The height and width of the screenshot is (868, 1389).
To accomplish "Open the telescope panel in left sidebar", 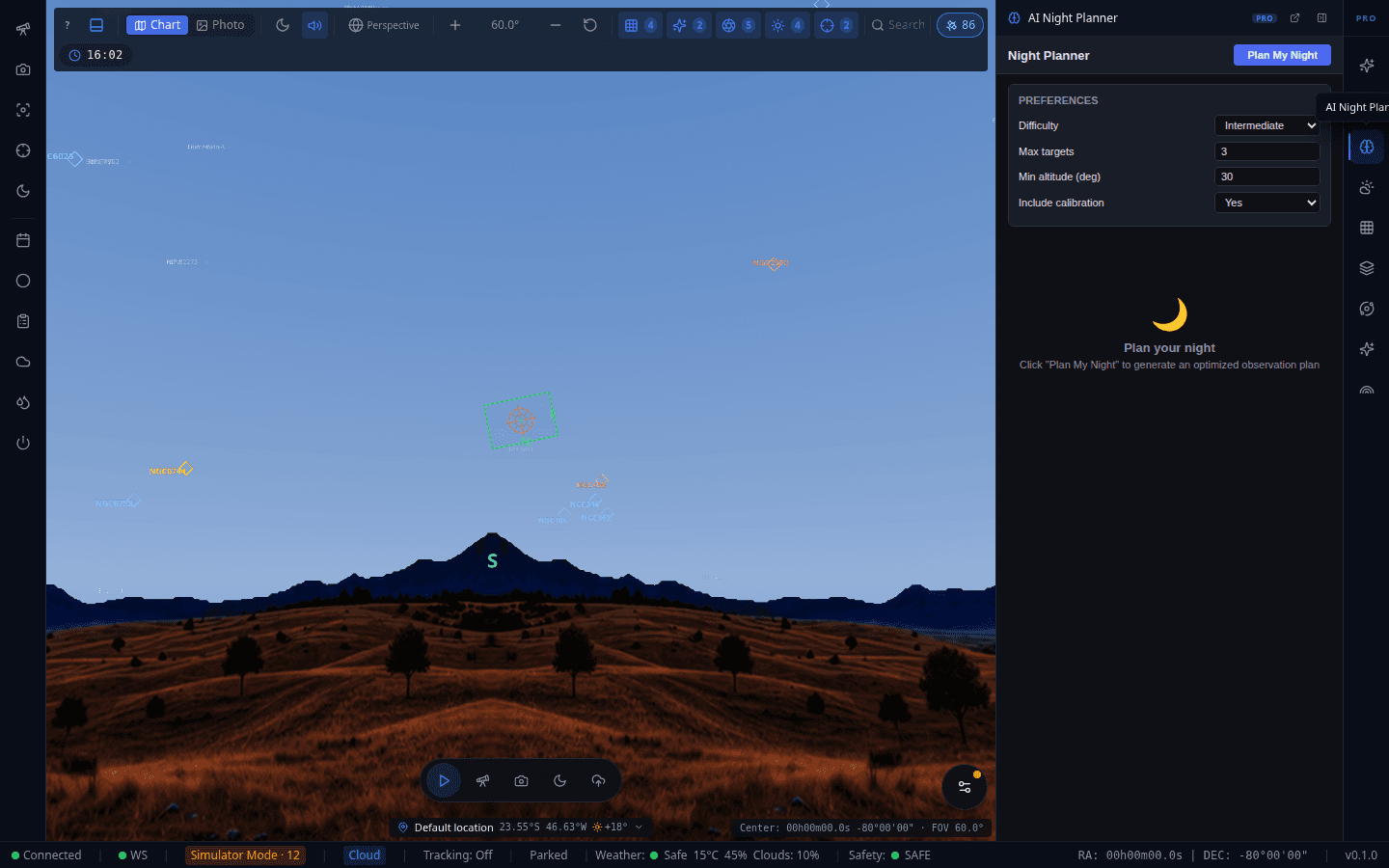I will (23, 29).
